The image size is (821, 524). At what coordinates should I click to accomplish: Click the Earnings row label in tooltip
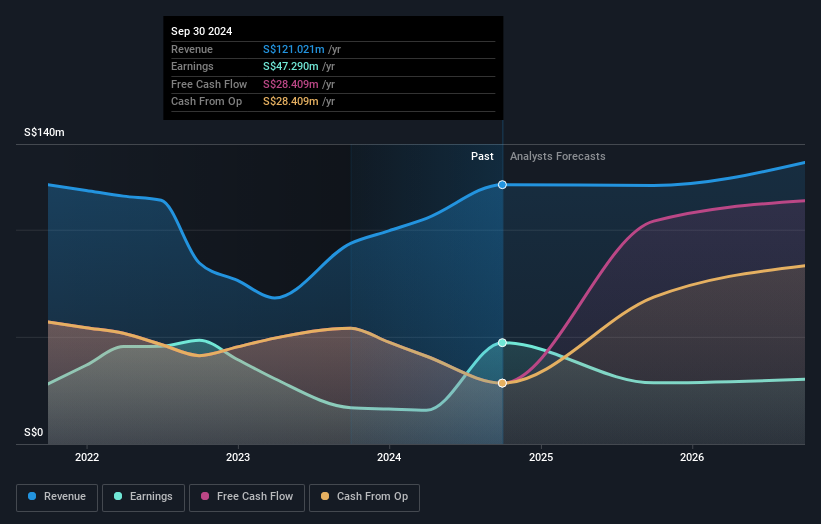click(192, 66)
